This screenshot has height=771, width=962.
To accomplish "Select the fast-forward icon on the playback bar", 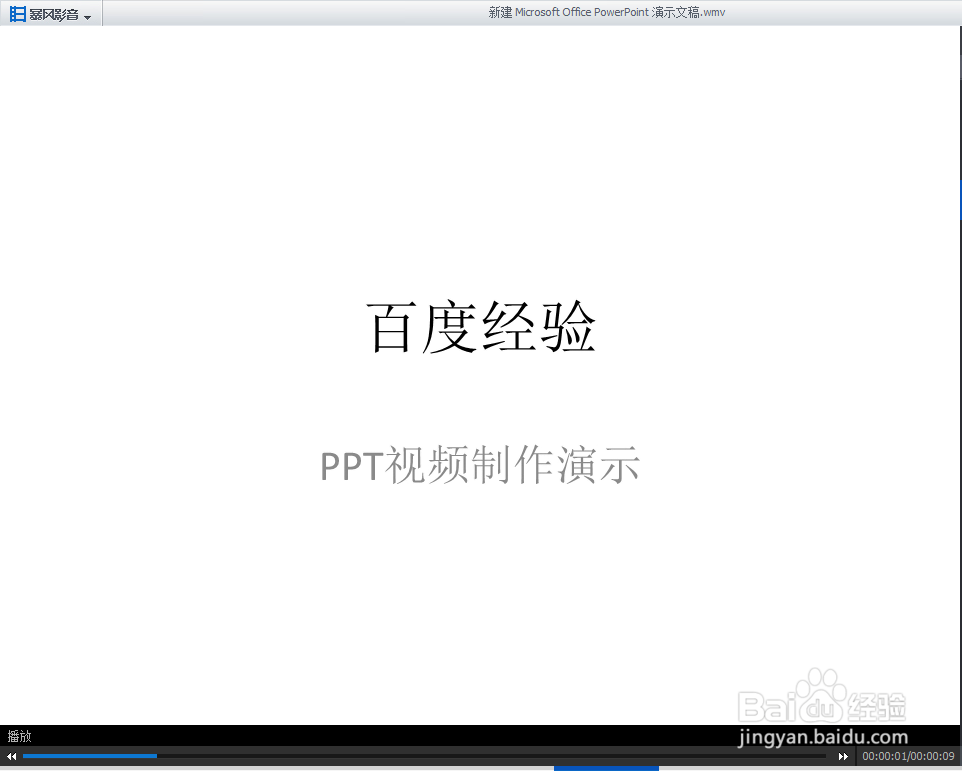I will click(843, 756).
